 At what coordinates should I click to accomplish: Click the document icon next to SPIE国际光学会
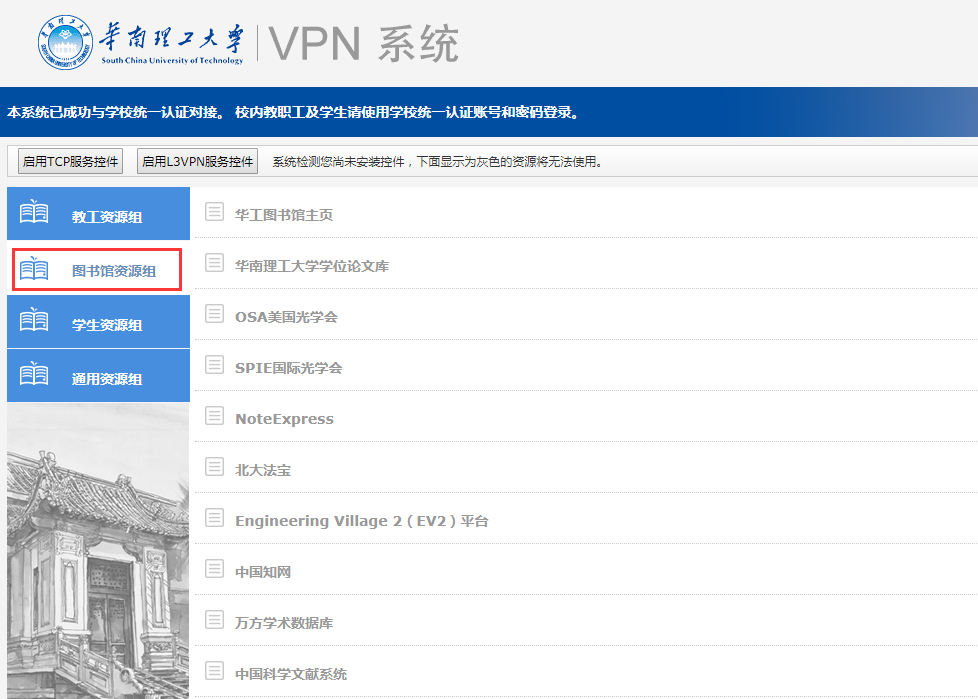[215, 364]
